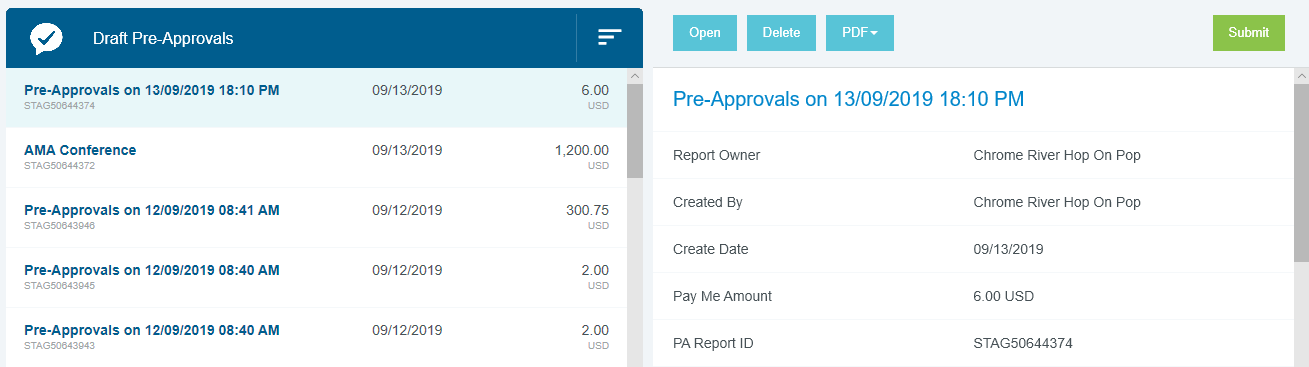Screen dimensions: 1309x367
Task: Expand the PDF dropdown
Action: [860, 33]
